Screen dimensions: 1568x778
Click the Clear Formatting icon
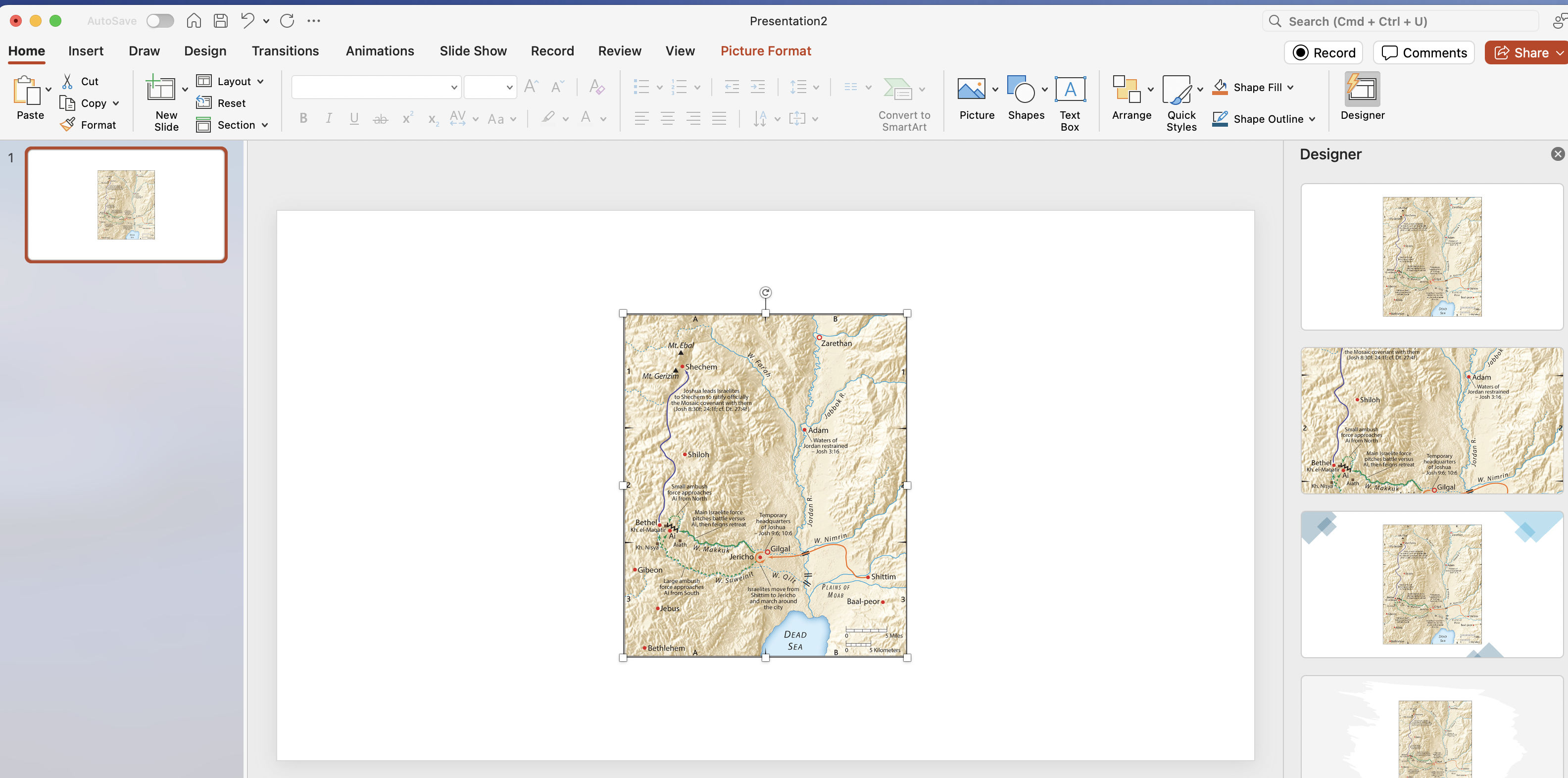coord(596,87)
